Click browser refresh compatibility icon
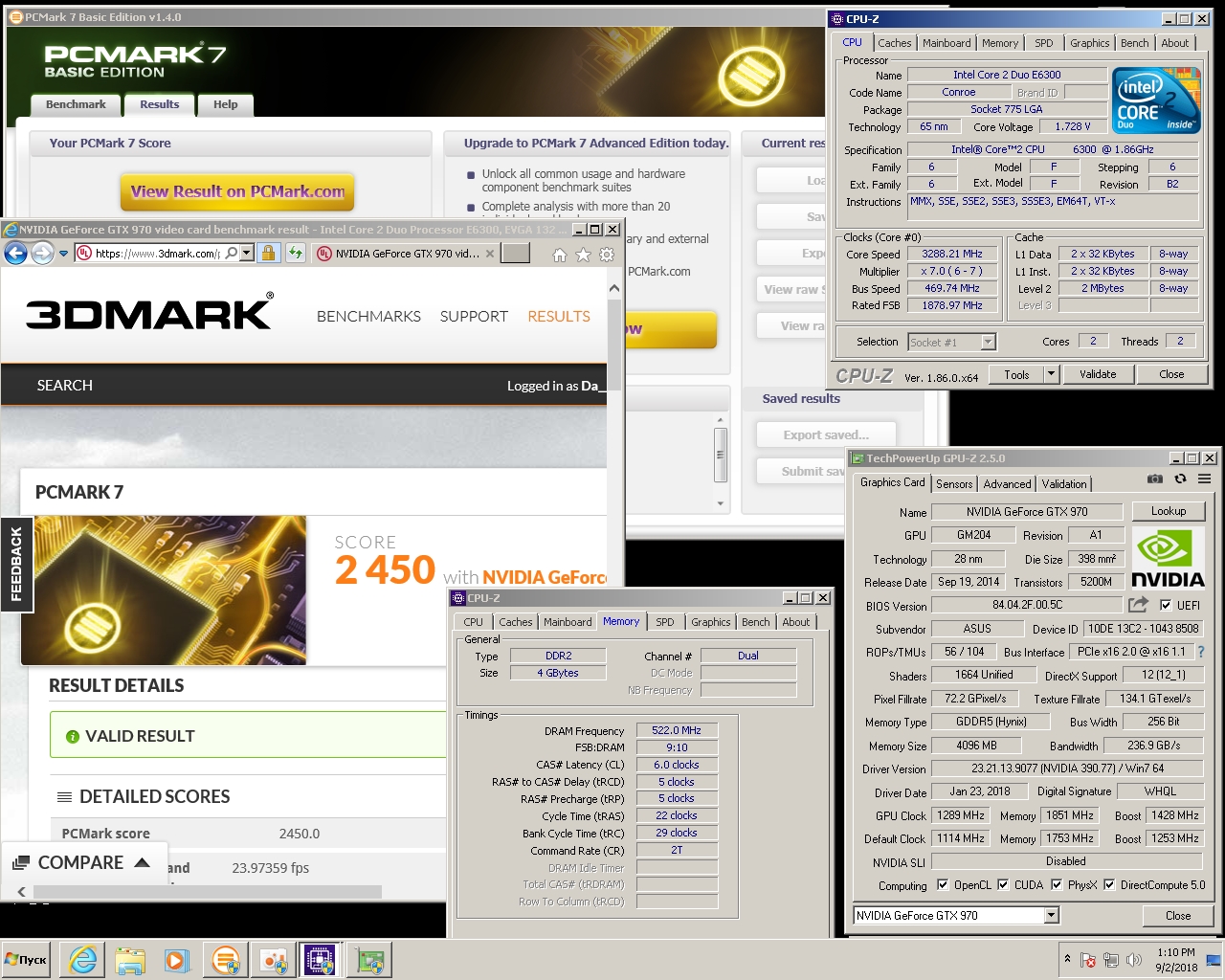 296,254
